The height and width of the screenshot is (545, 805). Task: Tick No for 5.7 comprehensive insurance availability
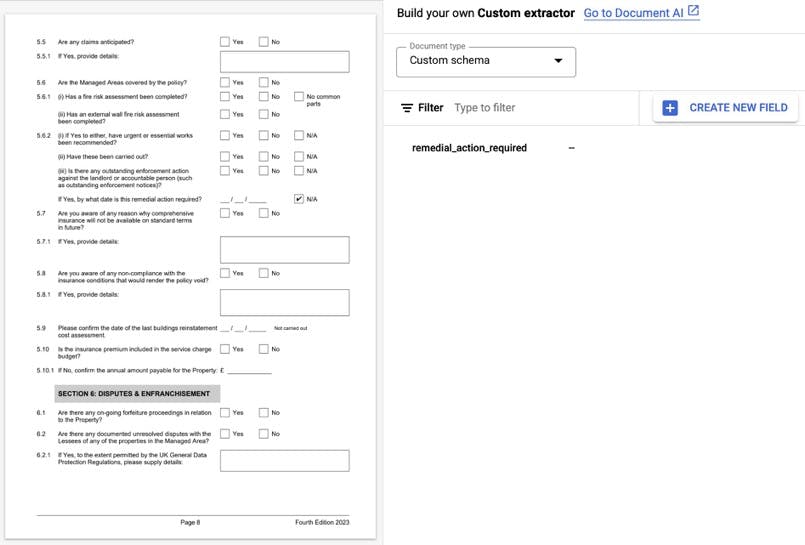click(263, 213)
